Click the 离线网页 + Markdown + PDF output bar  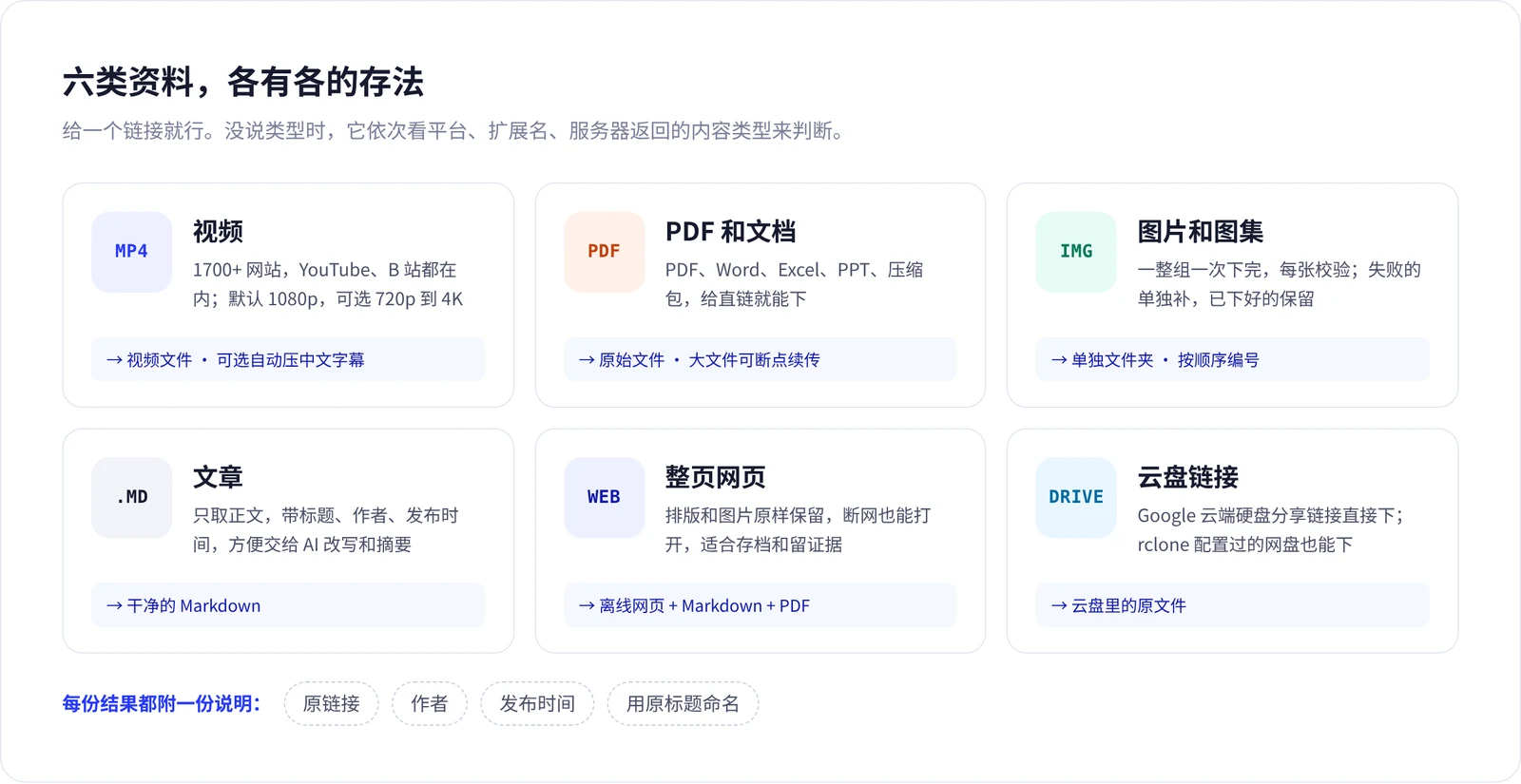760,606
